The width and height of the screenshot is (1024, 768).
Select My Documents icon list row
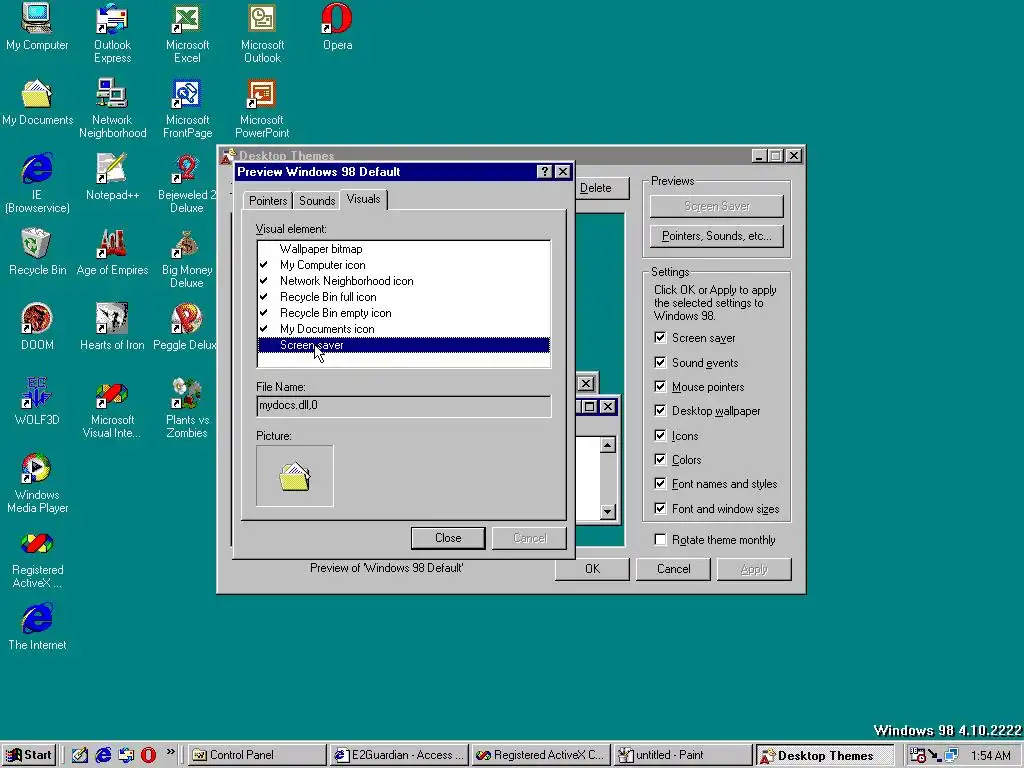click(404, 329)
